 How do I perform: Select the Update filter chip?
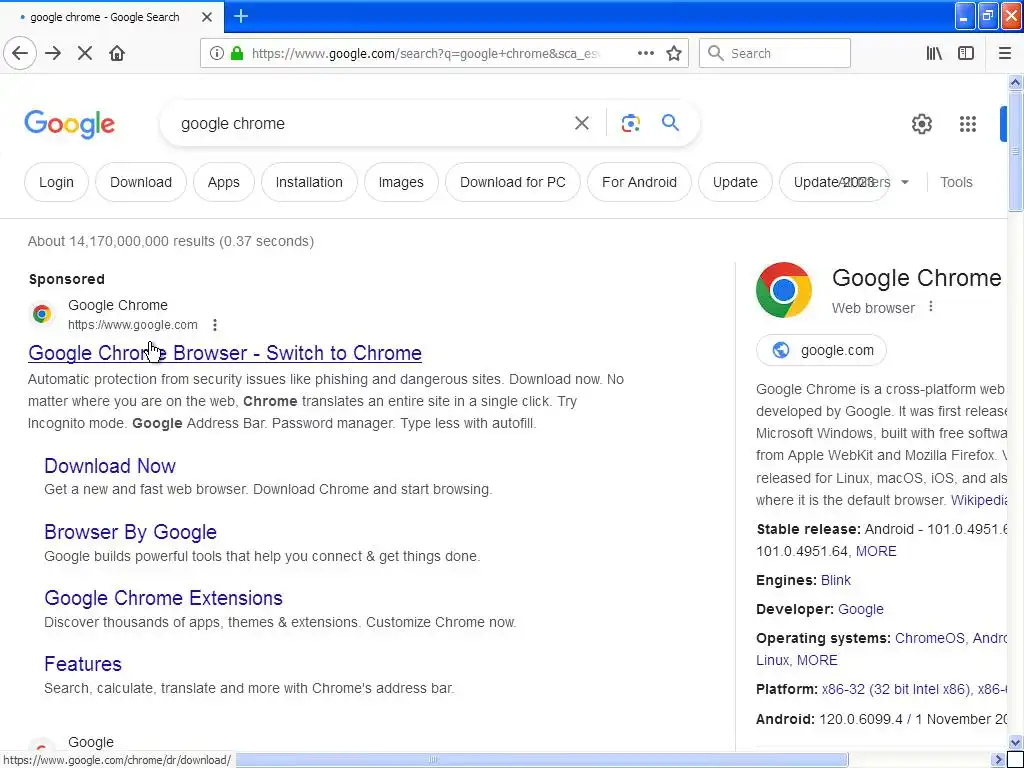pos(735,182)
